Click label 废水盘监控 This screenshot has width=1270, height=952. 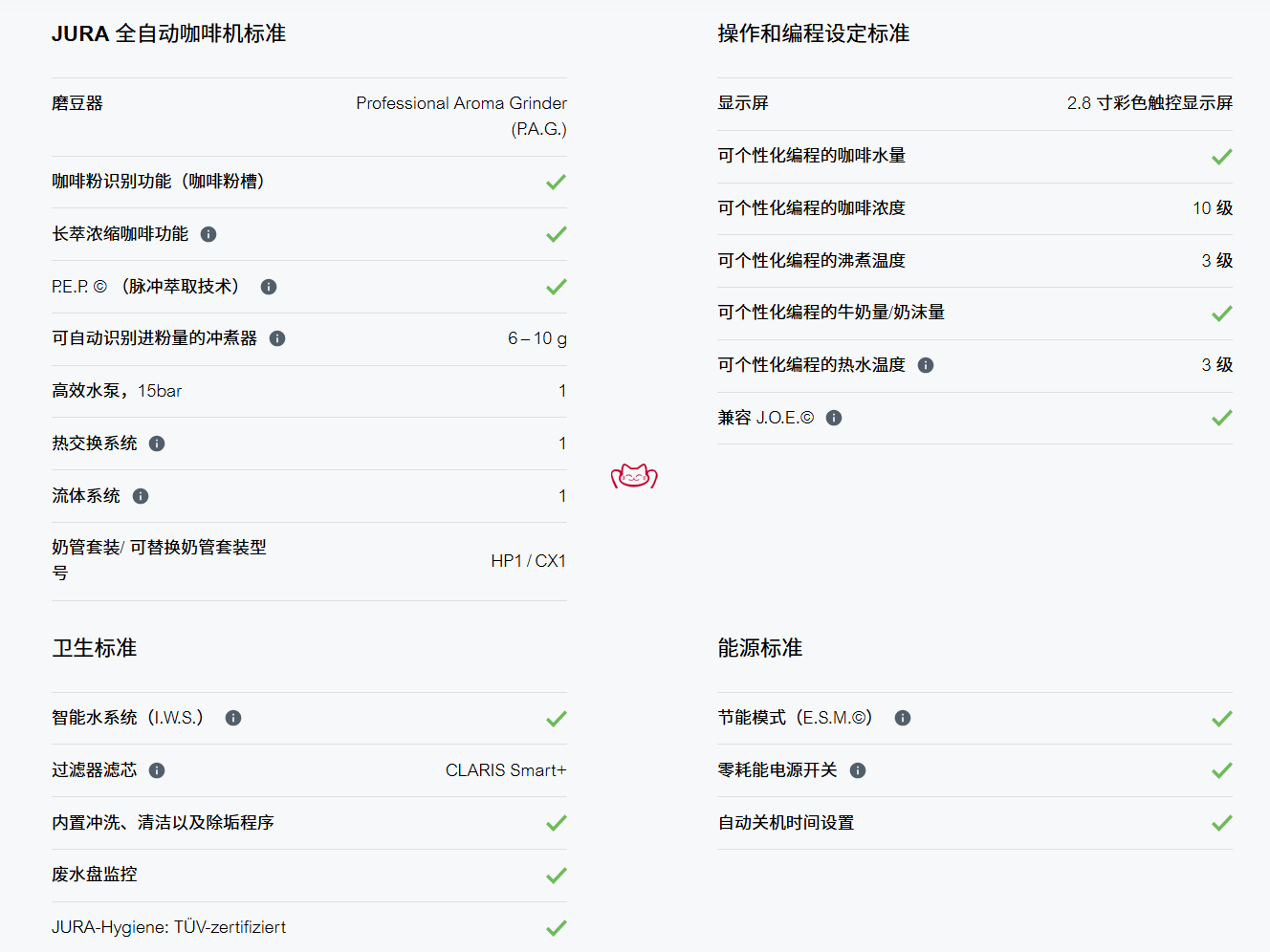pyautogui.click(x=95, y=875)
